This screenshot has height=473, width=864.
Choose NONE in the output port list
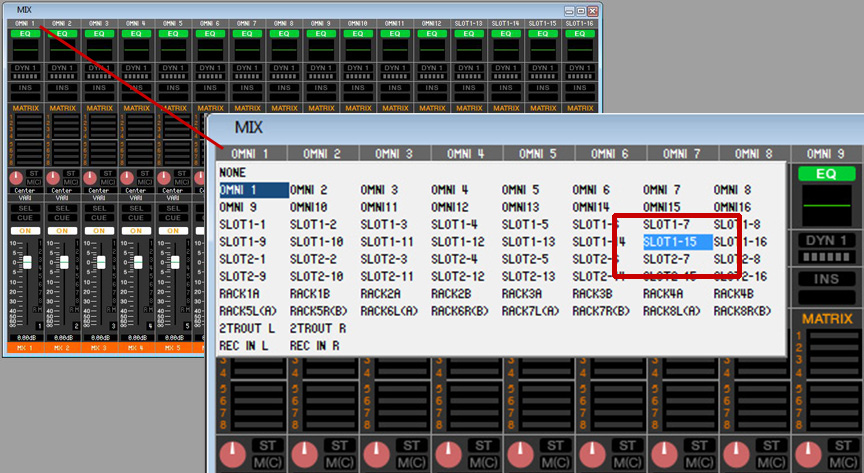coord(233,173)
